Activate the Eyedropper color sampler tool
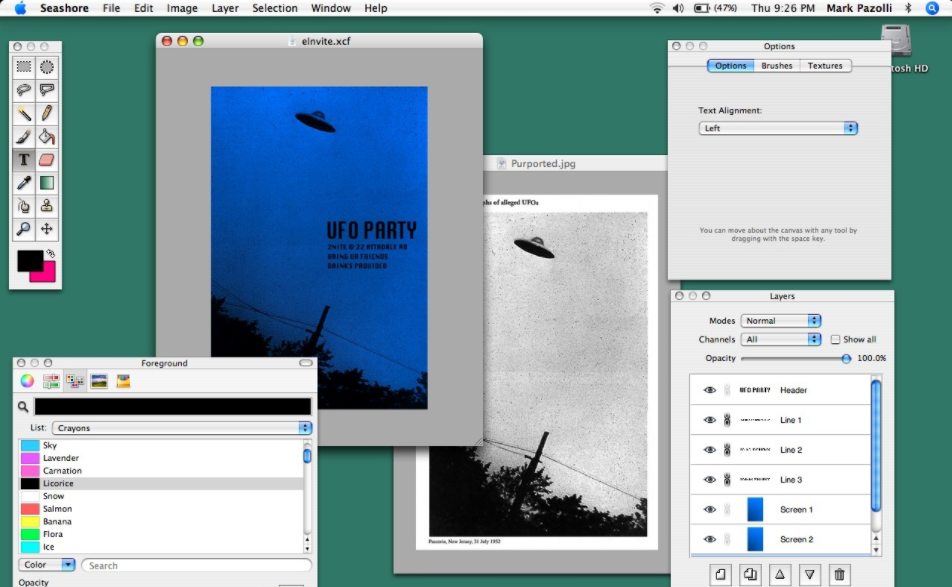The image size is (952, 587). click(23, 182)
